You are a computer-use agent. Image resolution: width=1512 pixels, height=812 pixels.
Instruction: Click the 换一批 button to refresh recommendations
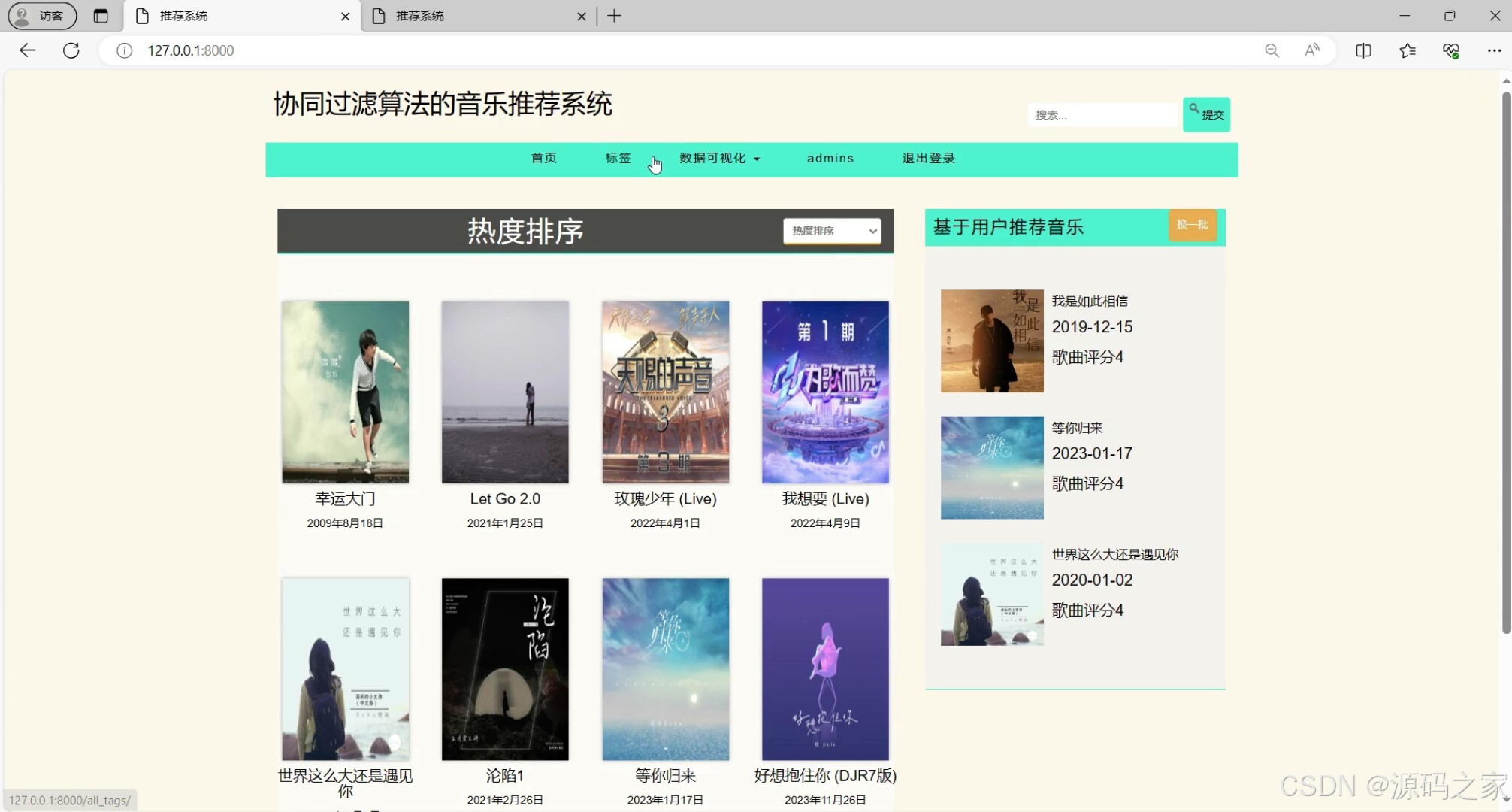1192,225
